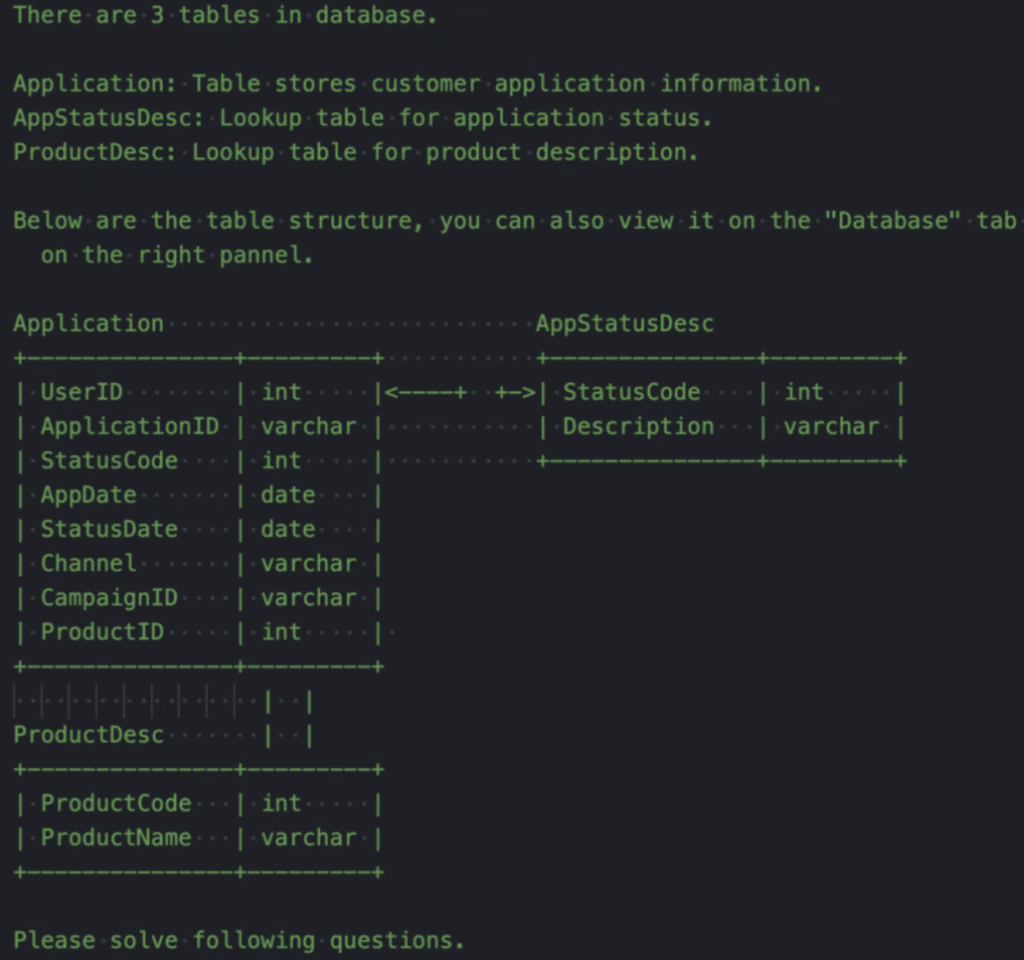Viewport: 1024px width, 960px height.
Task: Click the ProductDesc heading above its table
Action: tap(88, 735)
